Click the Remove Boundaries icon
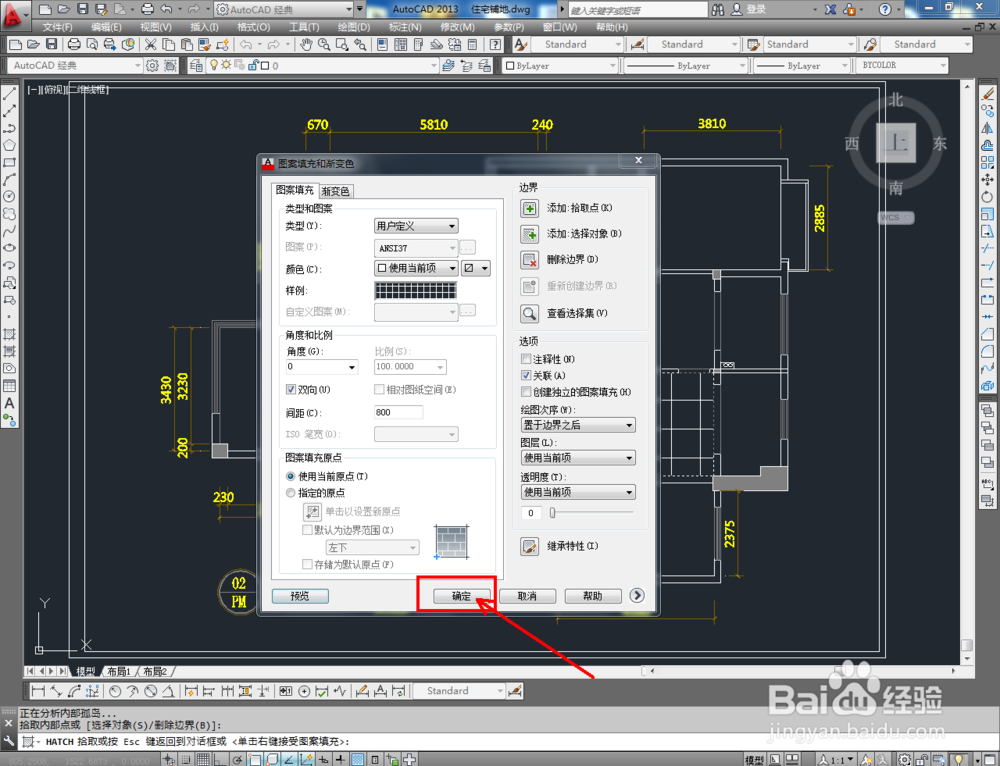 pos(529,260)
